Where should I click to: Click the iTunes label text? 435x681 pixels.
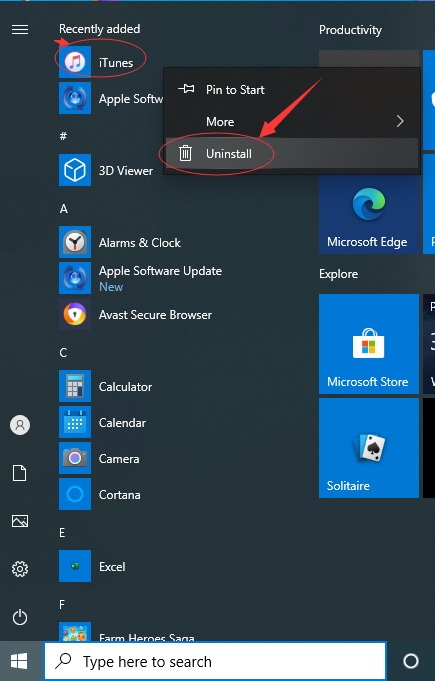[x=116, y=63]
